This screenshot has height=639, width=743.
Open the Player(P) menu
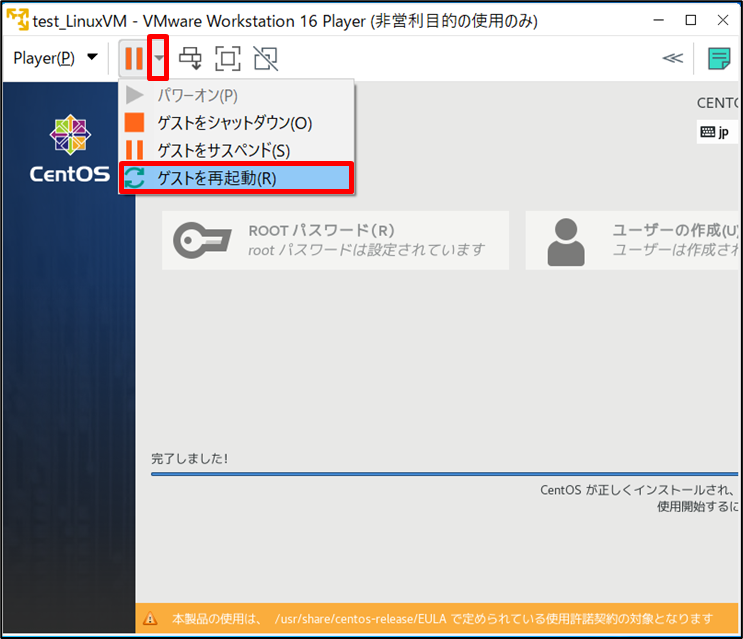pyautogui.click(x=55, y=58)
